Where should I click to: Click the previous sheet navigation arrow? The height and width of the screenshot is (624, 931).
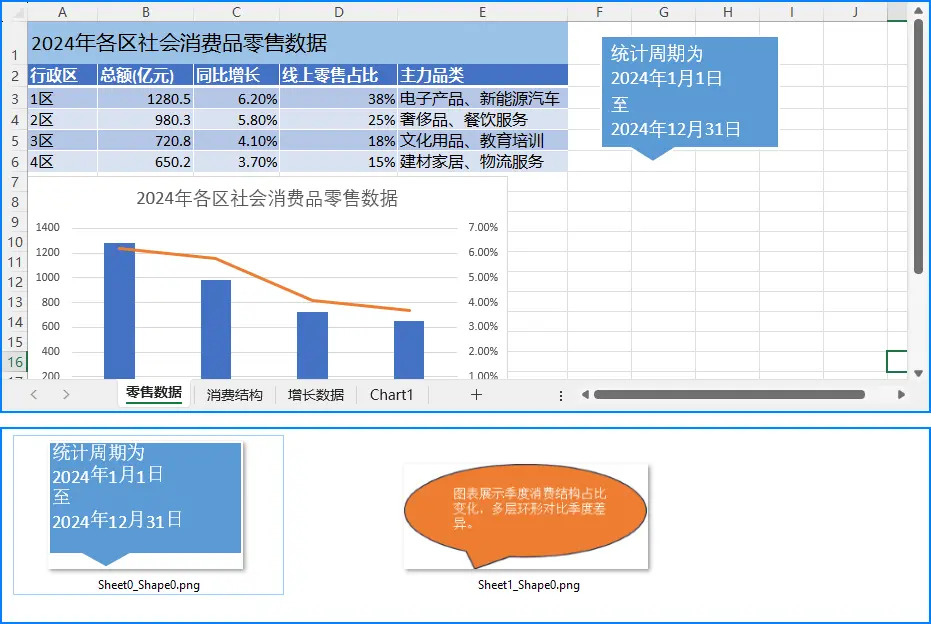(x=33, y=394)
